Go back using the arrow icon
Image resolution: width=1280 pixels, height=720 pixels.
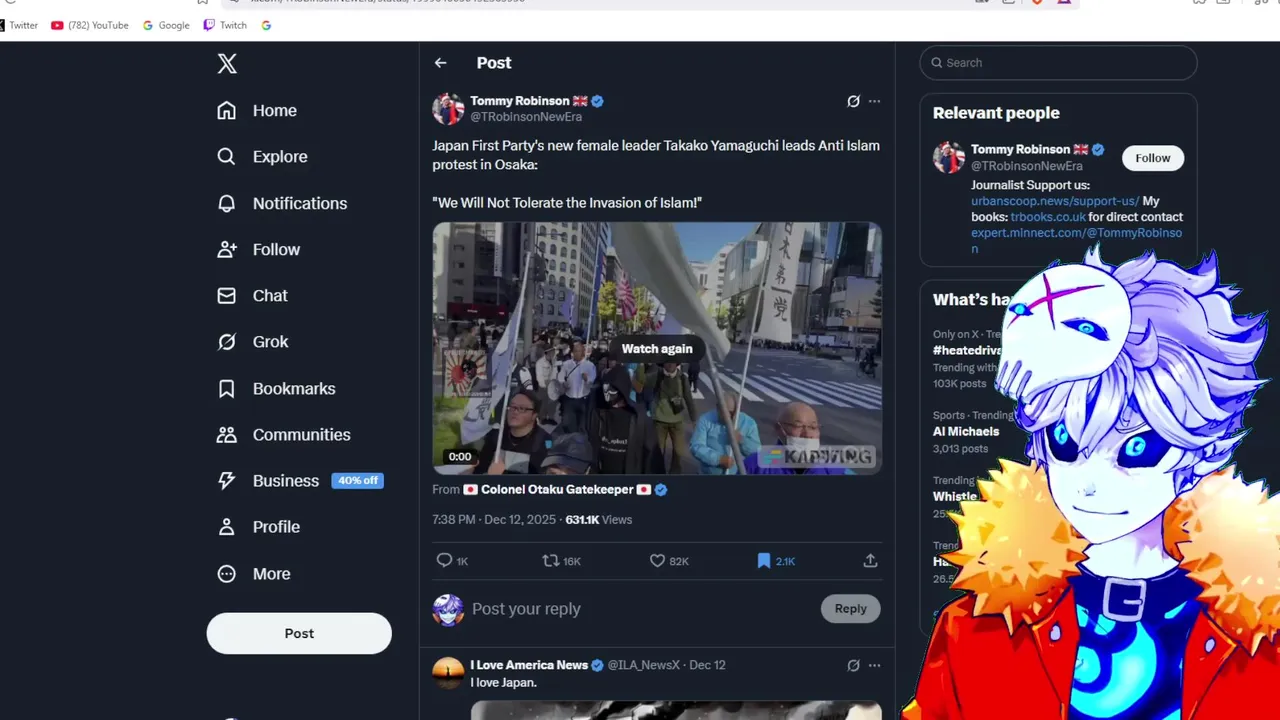441,63
